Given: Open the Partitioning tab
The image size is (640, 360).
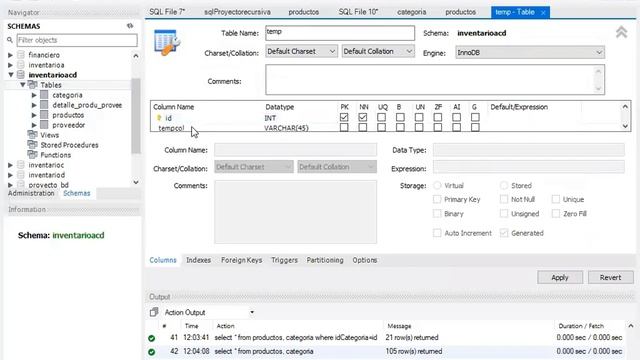Looking at the screenshot, I should tap(325, 260).
